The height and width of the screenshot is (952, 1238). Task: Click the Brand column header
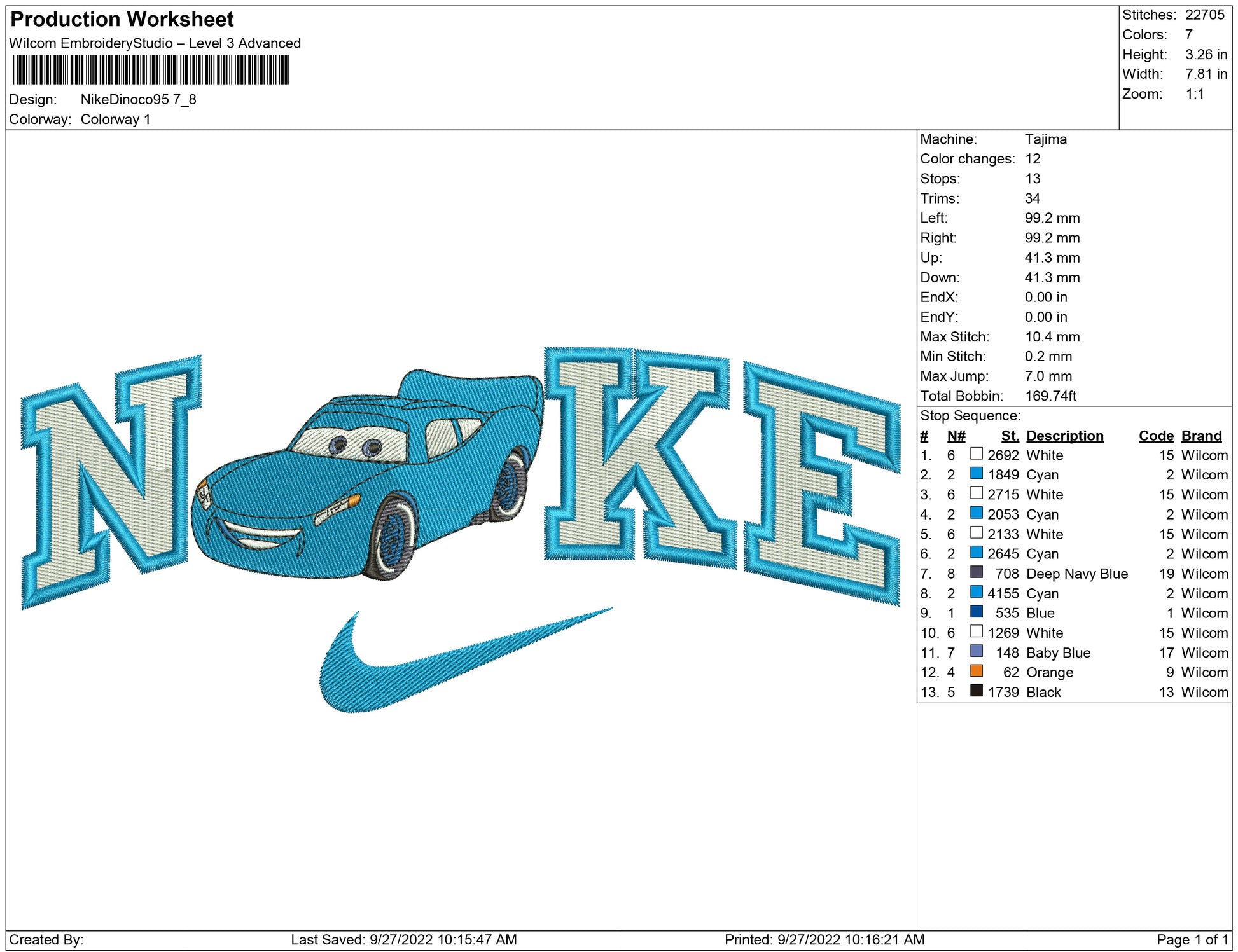click(x=1201, y=436)
